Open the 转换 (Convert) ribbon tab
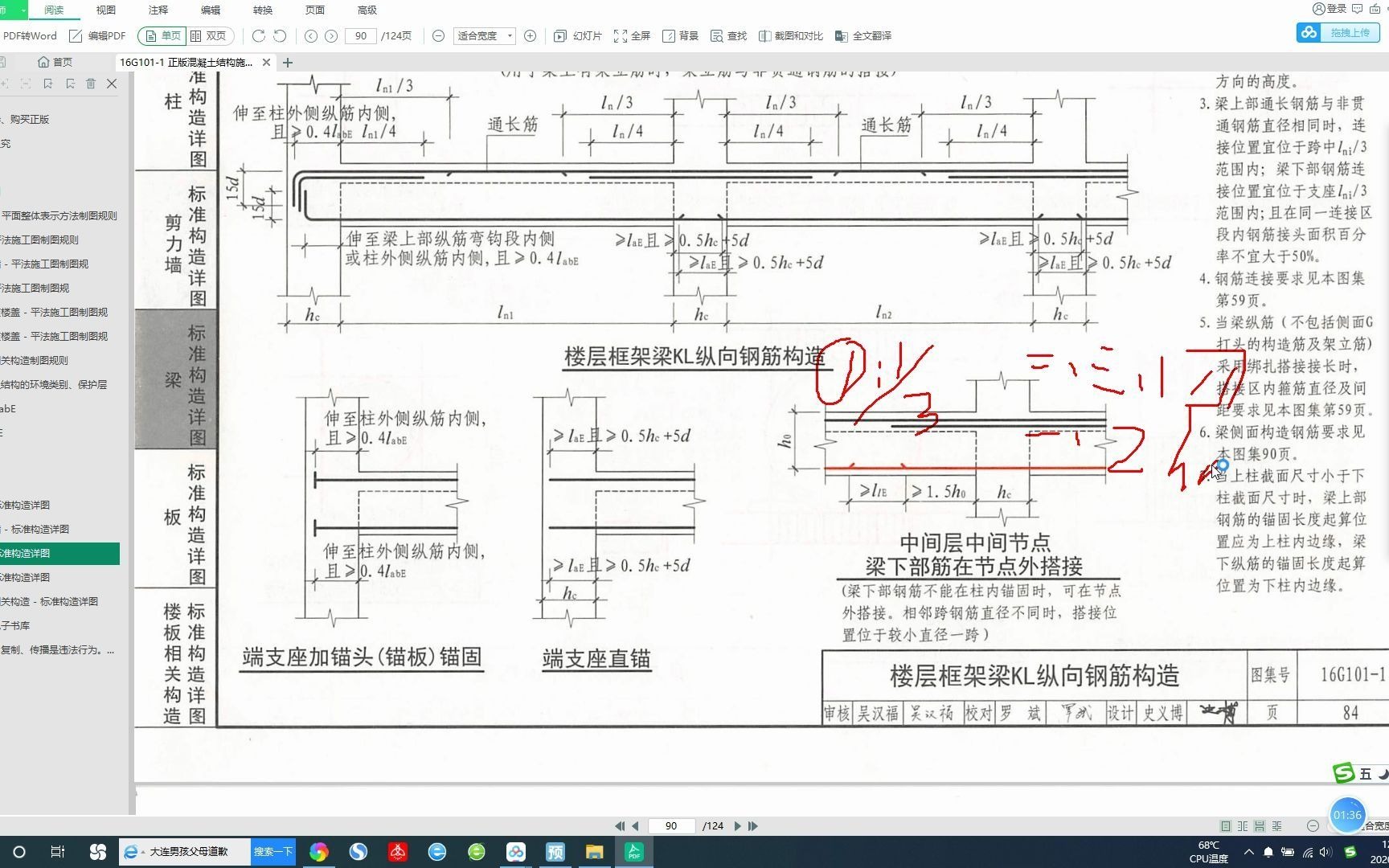The image size is (1389, 868). pyautogui.click(x=263, y=10)
